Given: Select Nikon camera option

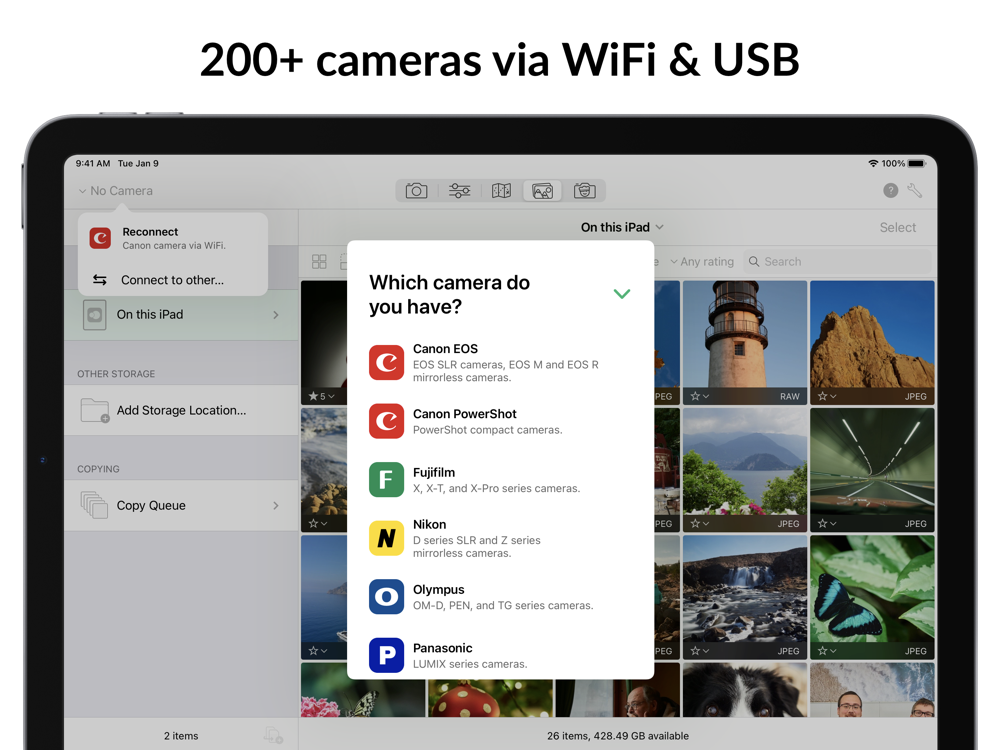Looking at the screenshot, I should (x=500, y=538).
